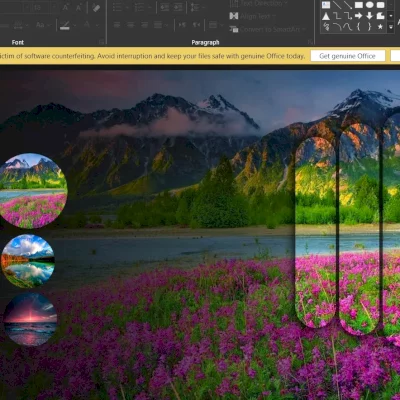Choose the five-point star shape
Image resolution: width=400 pixels, height=400 pixels.
[x=380, y=27]
